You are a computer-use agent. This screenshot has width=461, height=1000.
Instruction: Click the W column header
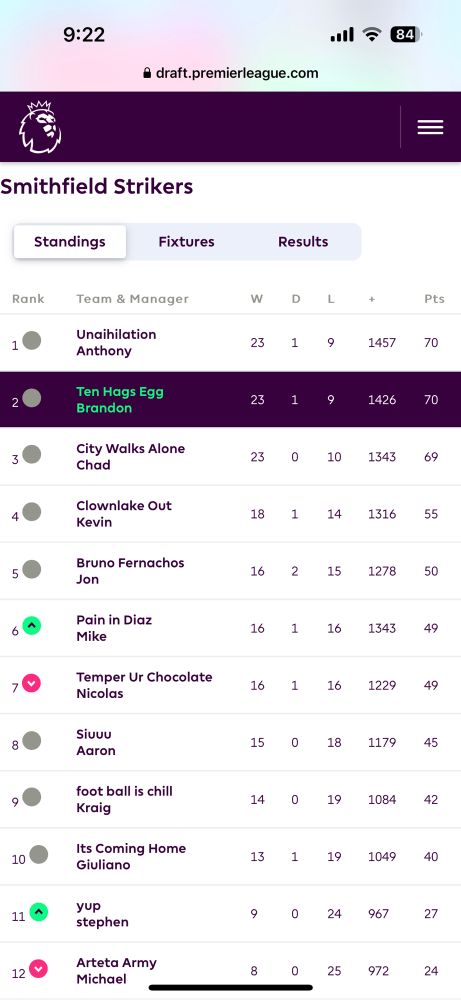click(256, 298)
